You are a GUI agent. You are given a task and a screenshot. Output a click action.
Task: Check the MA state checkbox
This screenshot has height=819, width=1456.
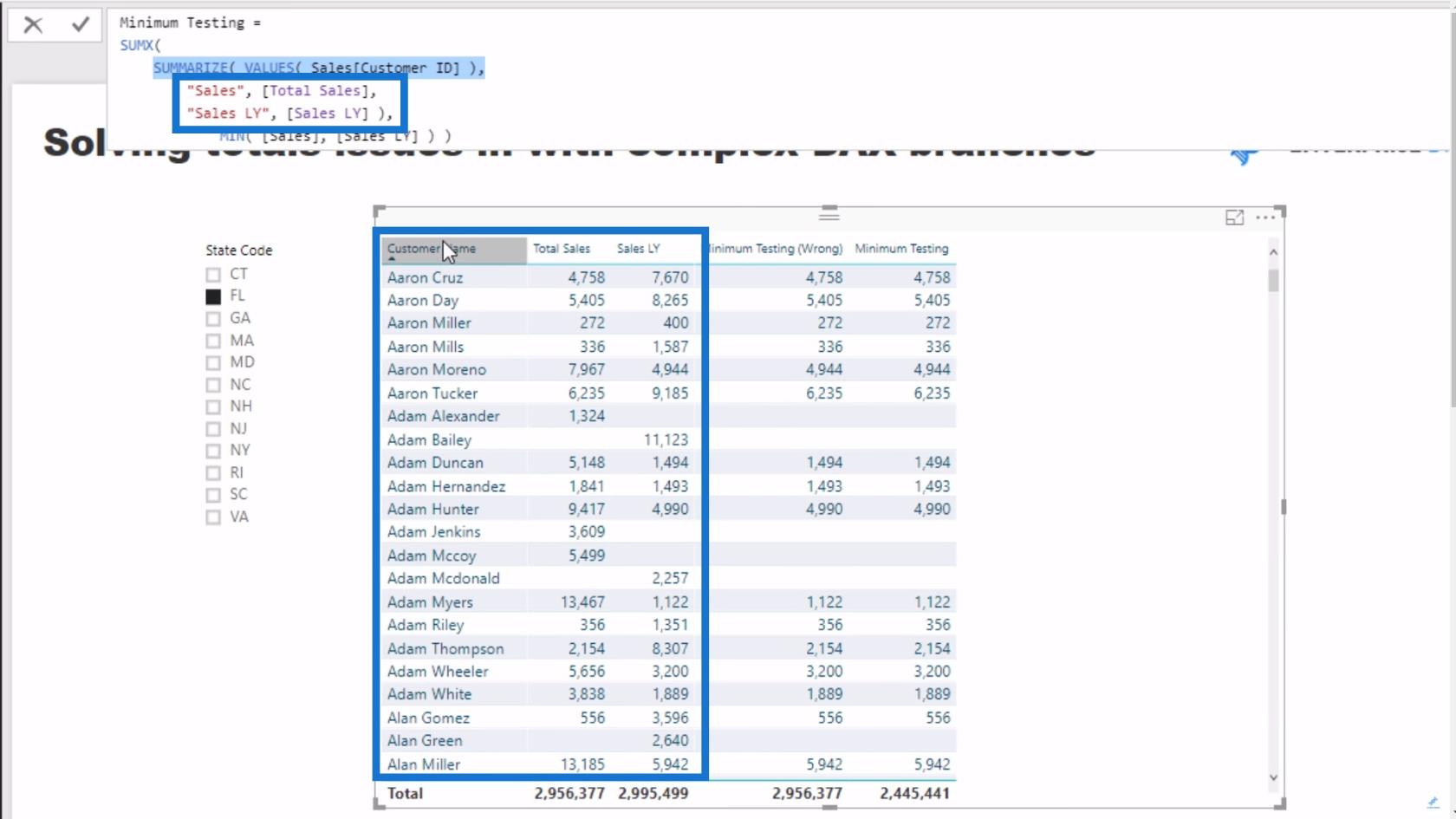coord(213,341)
